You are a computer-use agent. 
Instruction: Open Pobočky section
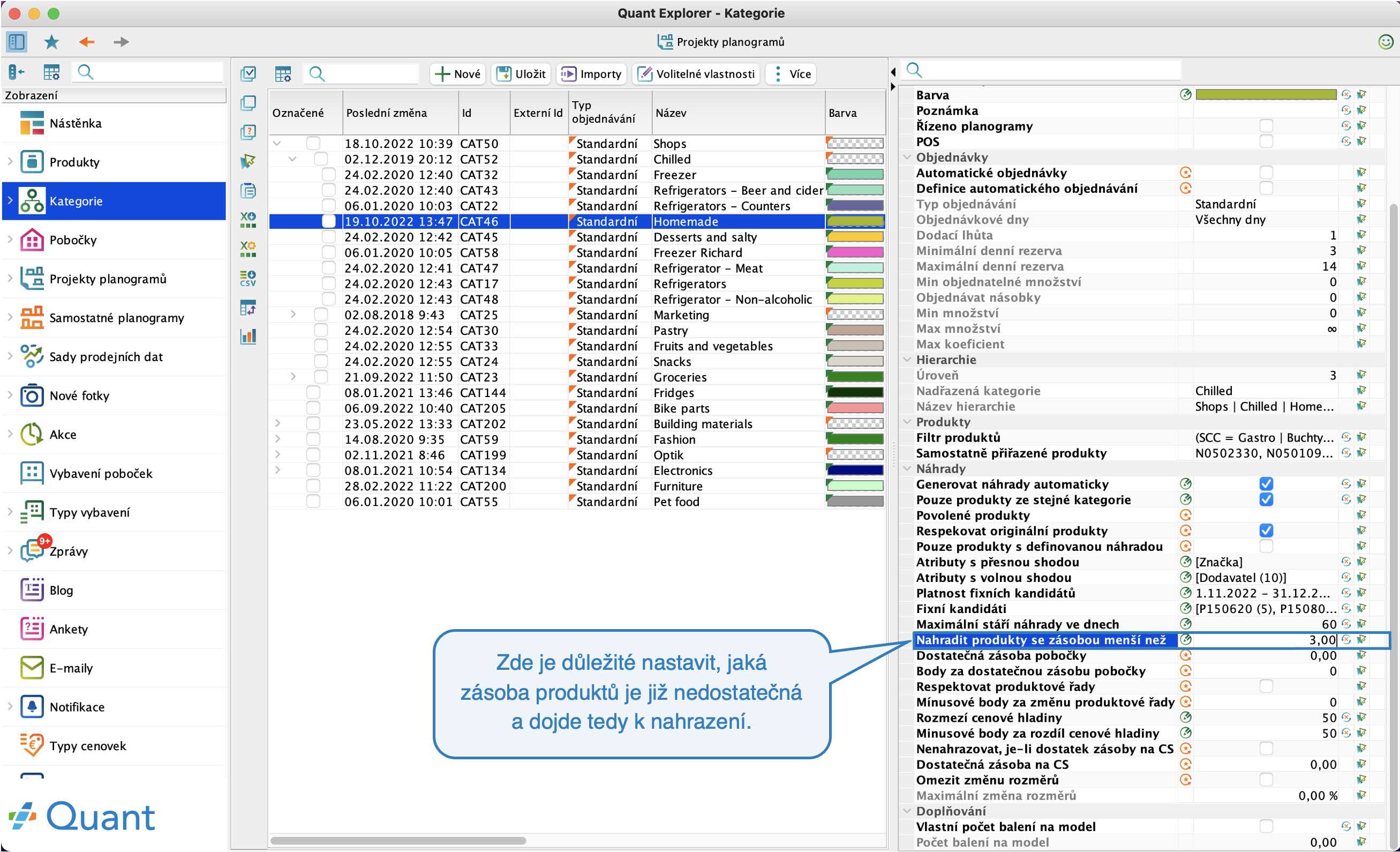coord(114,240)
